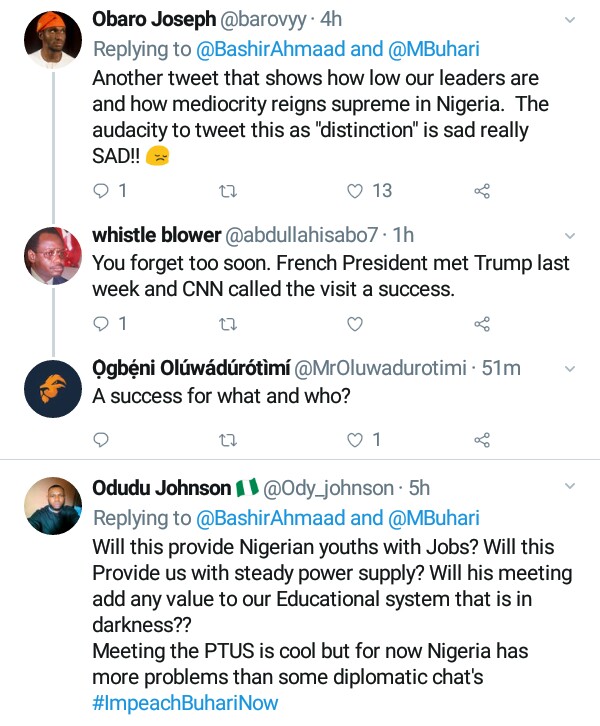Viewport: 600px width, 726px height.
Task: Share whistle blower's tweet
Action: tap(481, 324)
